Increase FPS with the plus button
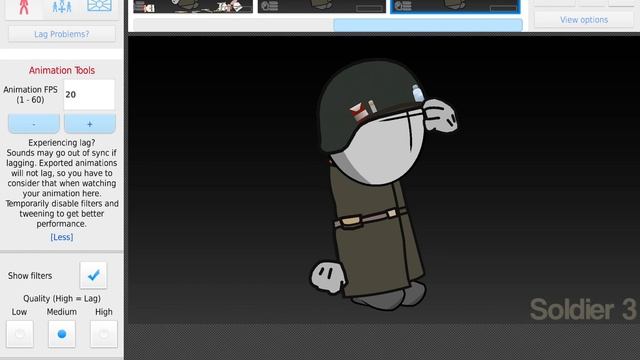The image size is (640, 360). coord(90,124)
